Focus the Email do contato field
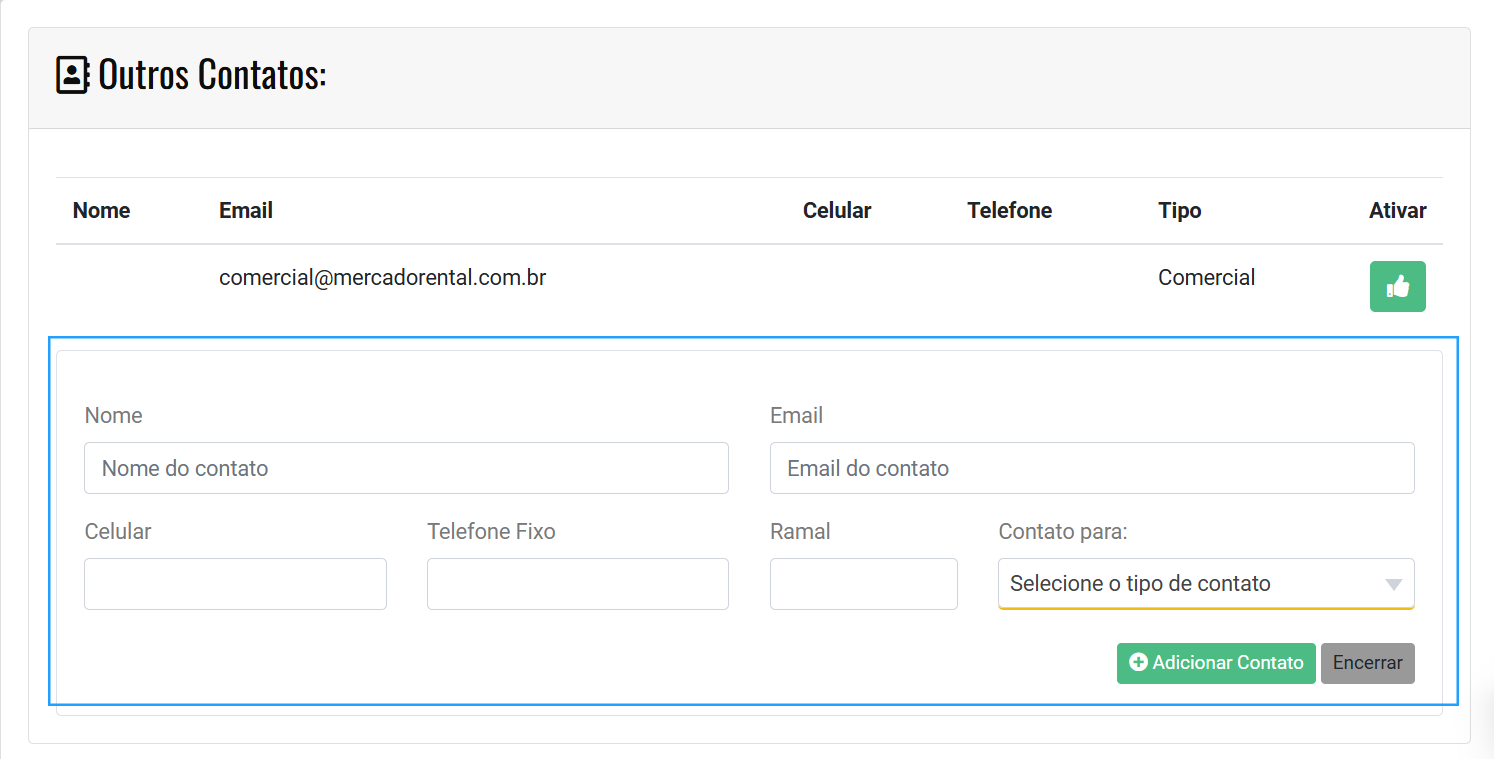The width and height of the screenshot is (1494, 759). tap(1092, 468)
